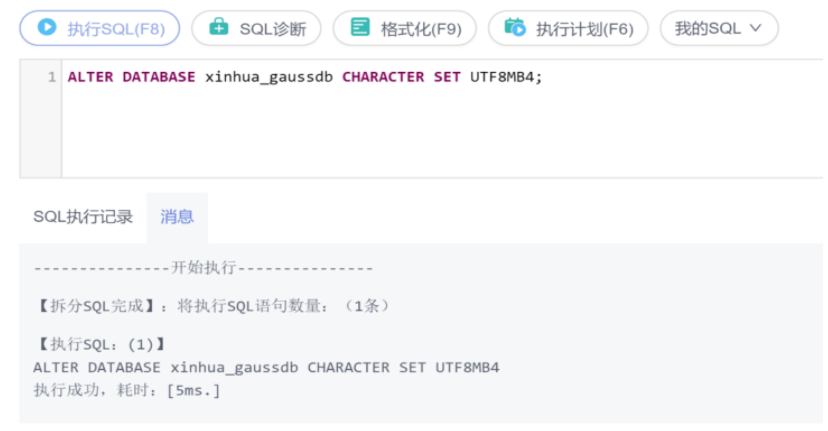828x431 pixels.
Task: Click the 格式化 document icon
Action: tap(360, 28)
